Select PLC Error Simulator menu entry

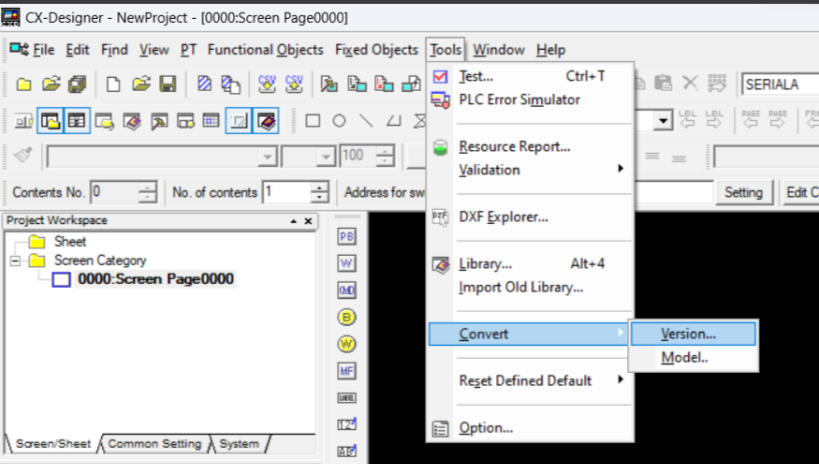pos(530,99)
